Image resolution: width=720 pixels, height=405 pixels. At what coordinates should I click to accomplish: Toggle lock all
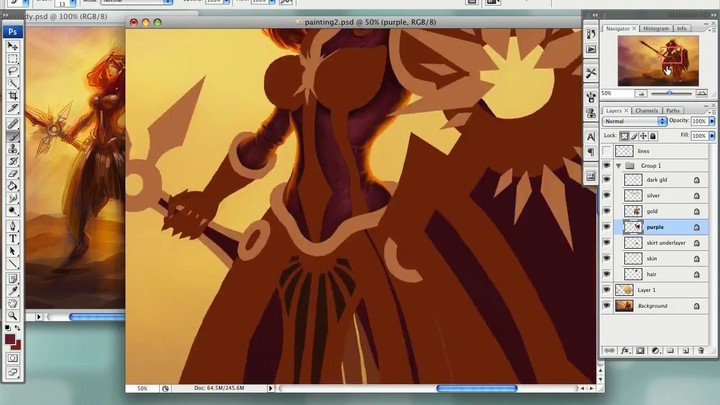[652, 136]
